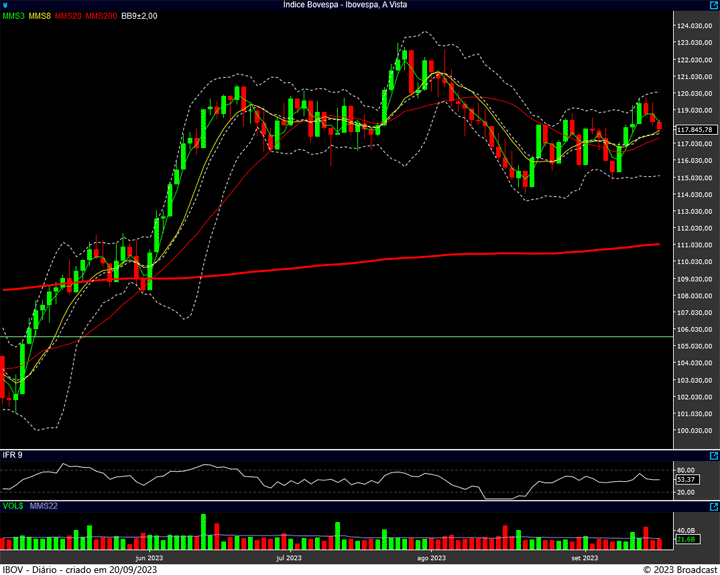Select the MMS3 moving average label

14,17
